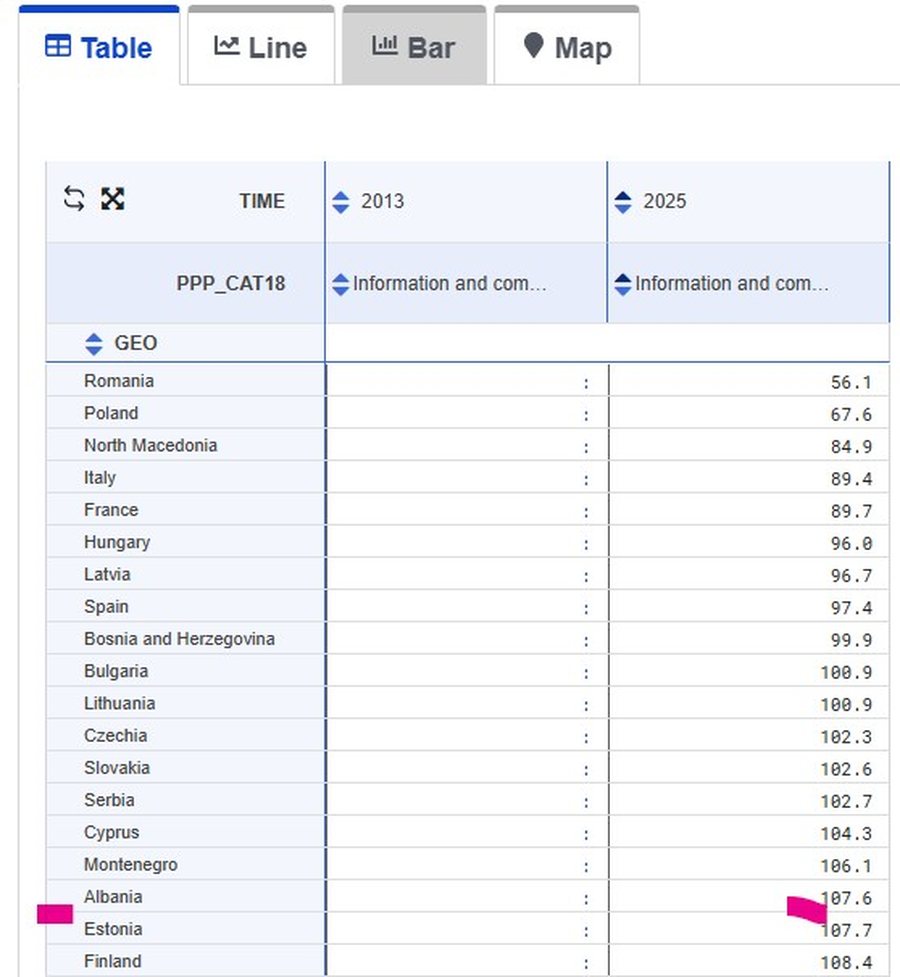Click Spain's 2025 value 97.4

click(851, 608)
